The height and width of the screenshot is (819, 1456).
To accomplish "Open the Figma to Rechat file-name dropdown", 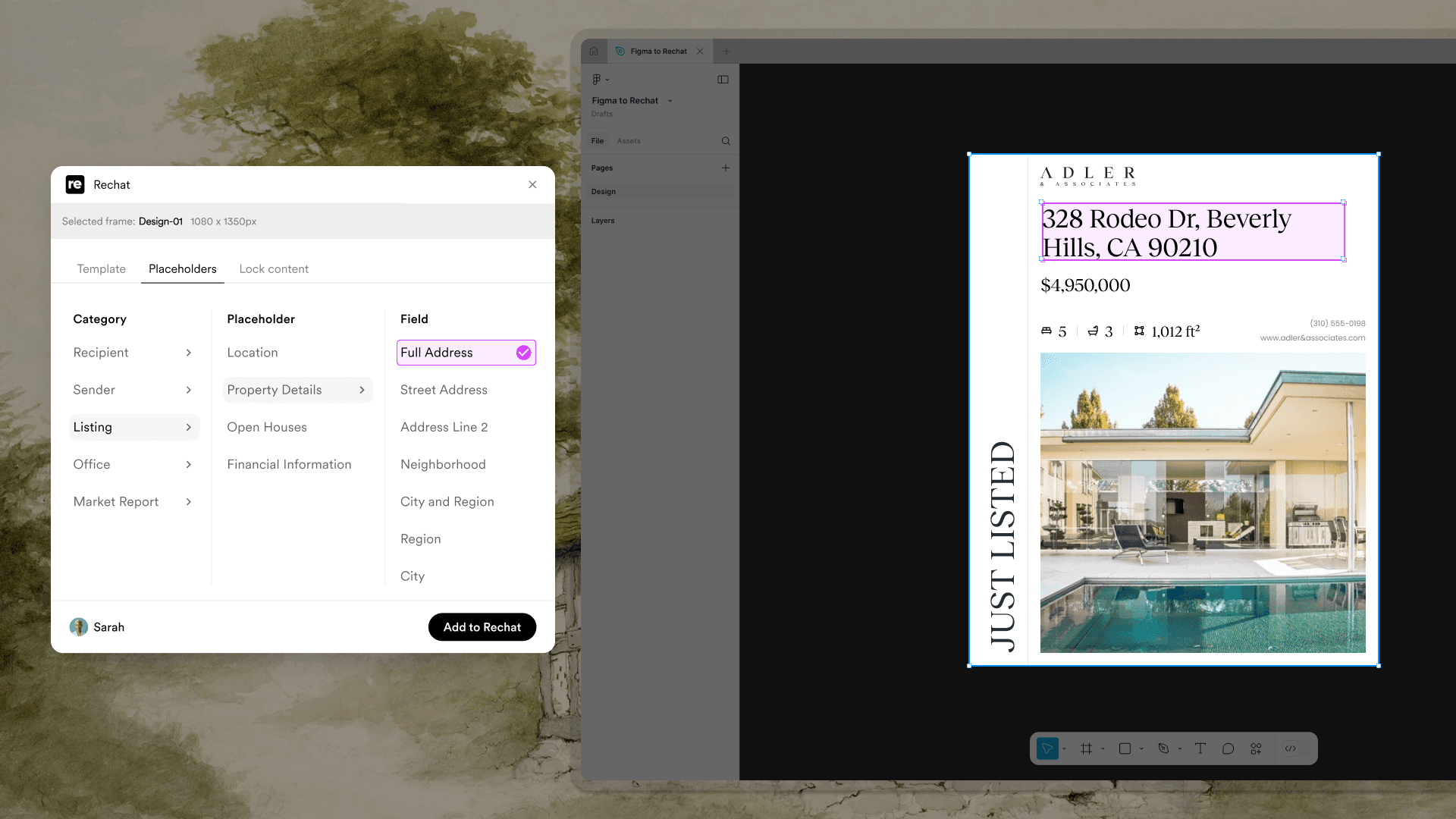I will click(670, 101).
